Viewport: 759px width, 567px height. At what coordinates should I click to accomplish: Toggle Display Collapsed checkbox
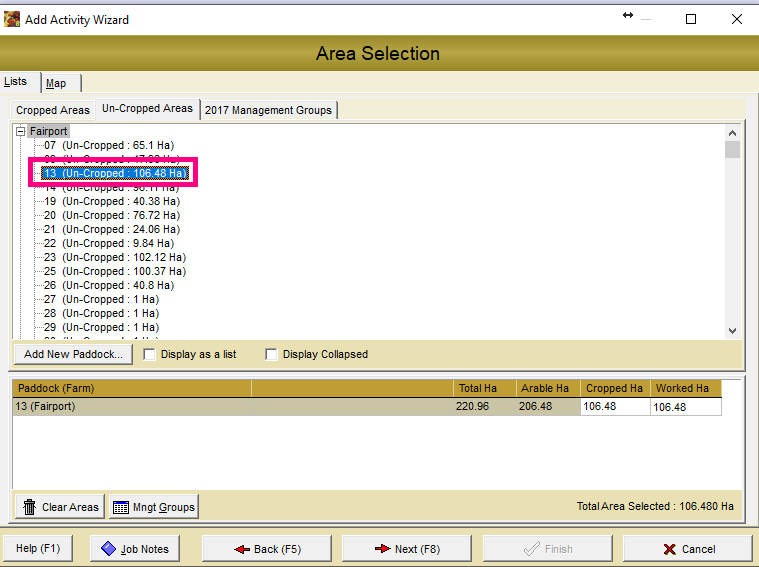click(271, 354)
